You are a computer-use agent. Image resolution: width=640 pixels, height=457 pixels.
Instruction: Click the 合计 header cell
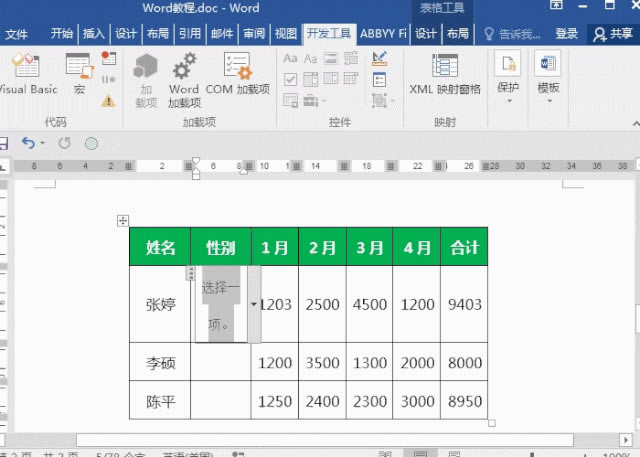click(x=464, y=247)
